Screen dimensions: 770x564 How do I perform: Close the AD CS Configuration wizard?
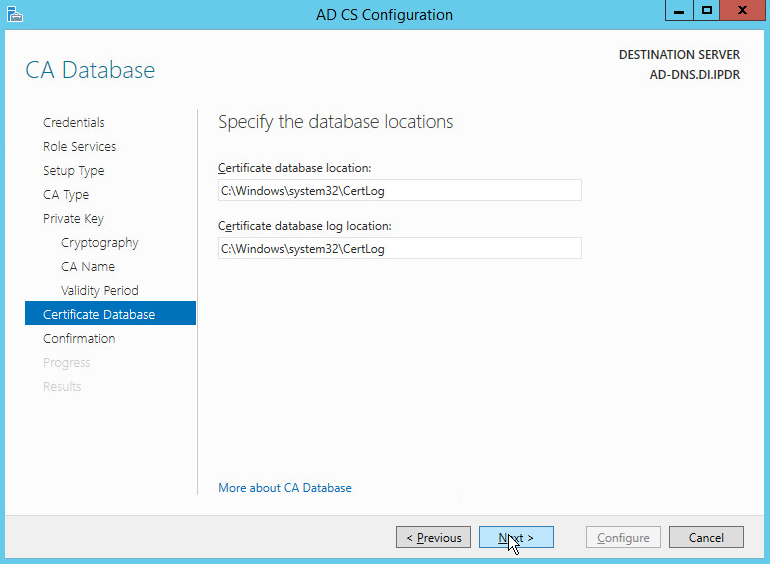click(x=743, y=11)
